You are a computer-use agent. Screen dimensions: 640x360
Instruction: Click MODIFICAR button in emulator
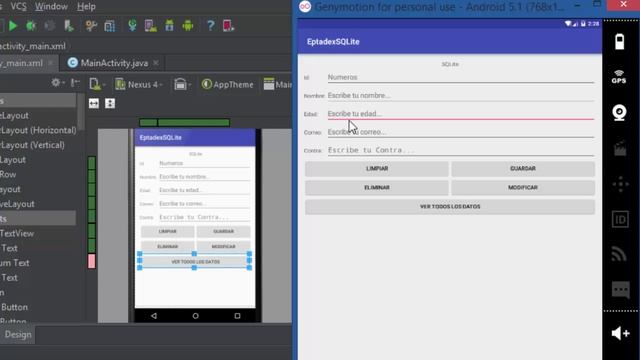[x=523, y=188]
